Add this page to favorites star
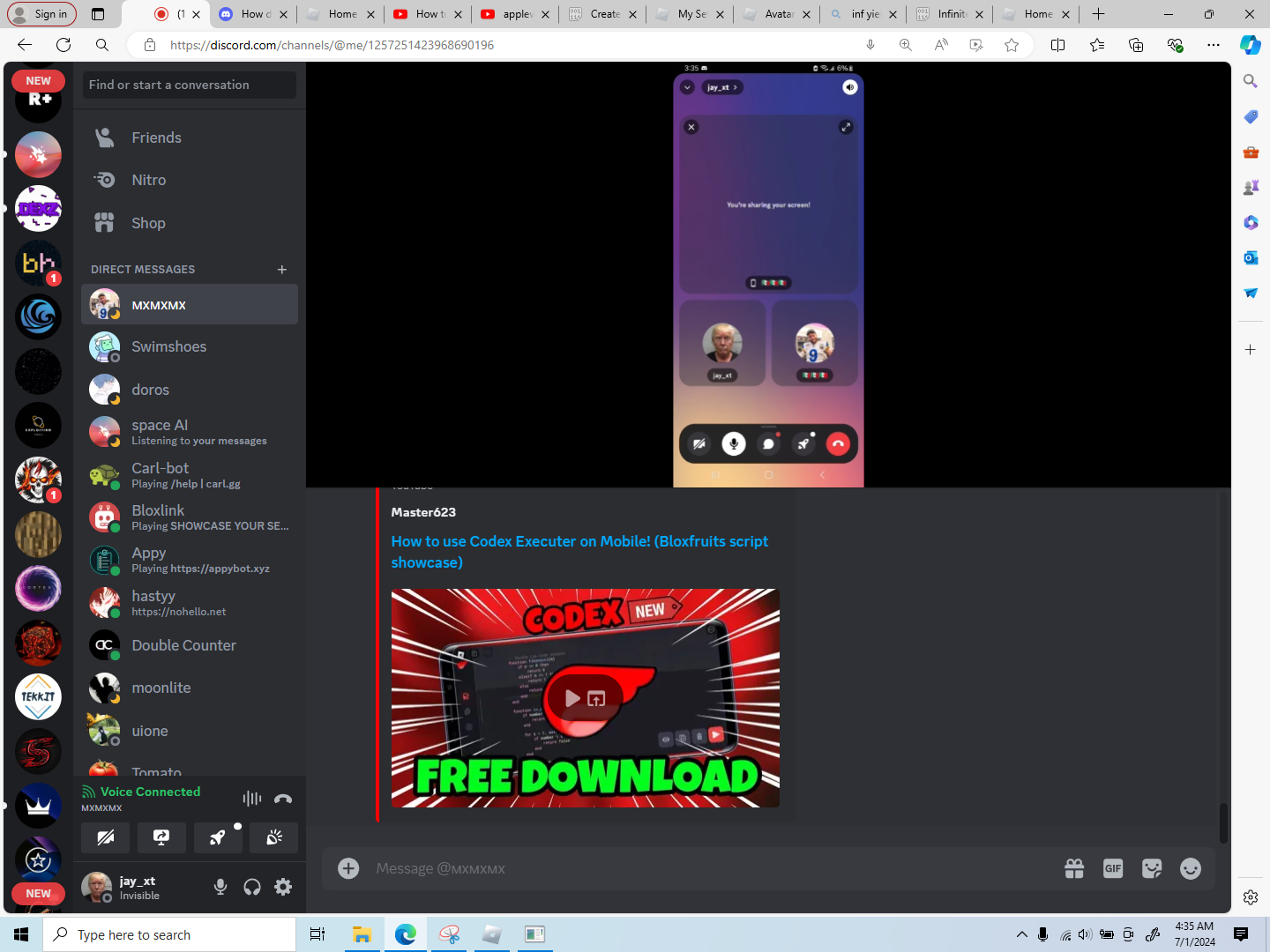 pos(1012,45)
